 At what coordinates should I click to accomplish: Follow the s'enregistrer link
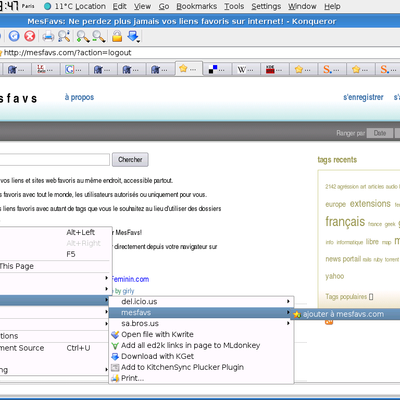tap(363, 97)
